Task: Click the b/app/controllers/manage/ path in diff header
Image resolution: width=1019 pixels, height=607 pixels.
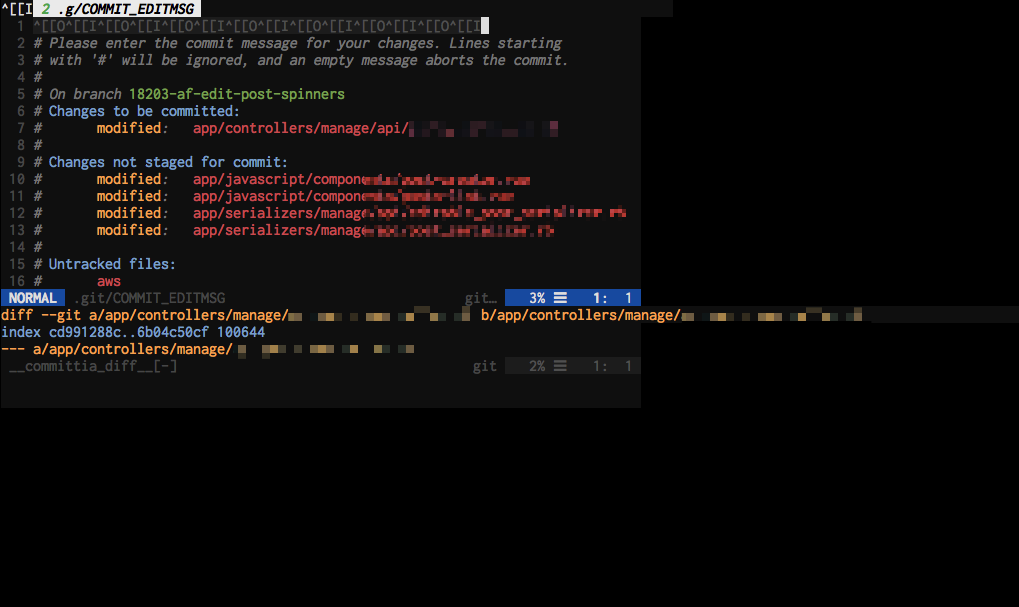Action: pos(671,315)
